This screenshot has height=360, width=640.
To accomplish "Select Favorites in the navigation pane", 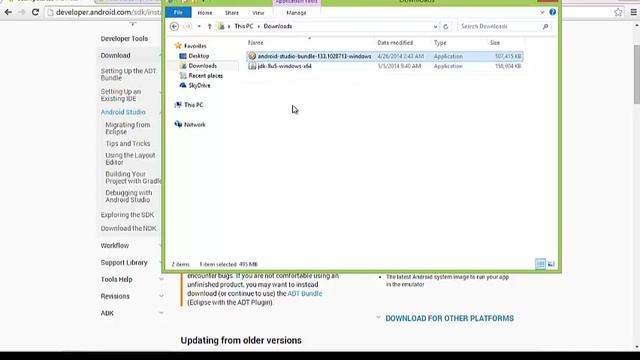I will point(195,46).
